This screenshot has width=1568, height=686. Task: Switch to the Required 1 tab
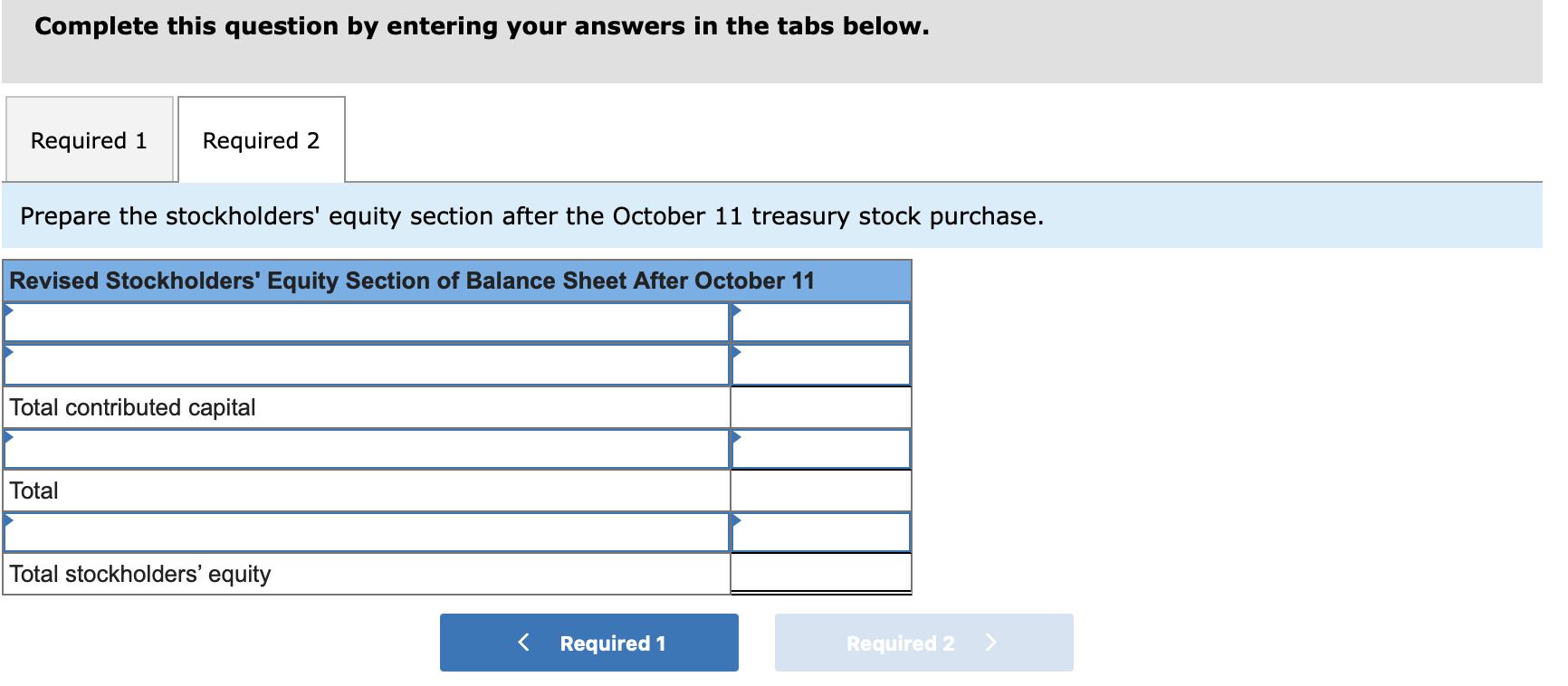click(88, 139)
